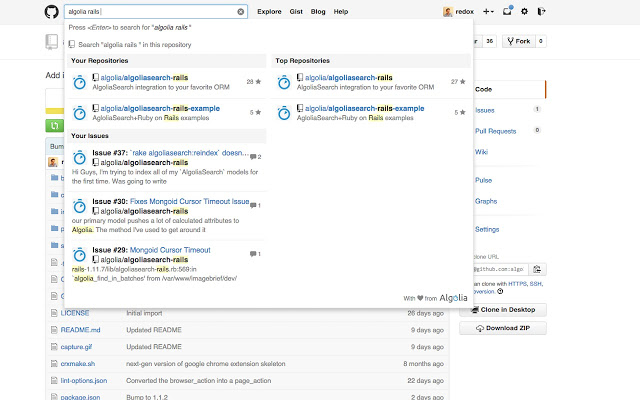Click the search field containing algolia rails
This screenshot has width=640, height=400.
156,12
